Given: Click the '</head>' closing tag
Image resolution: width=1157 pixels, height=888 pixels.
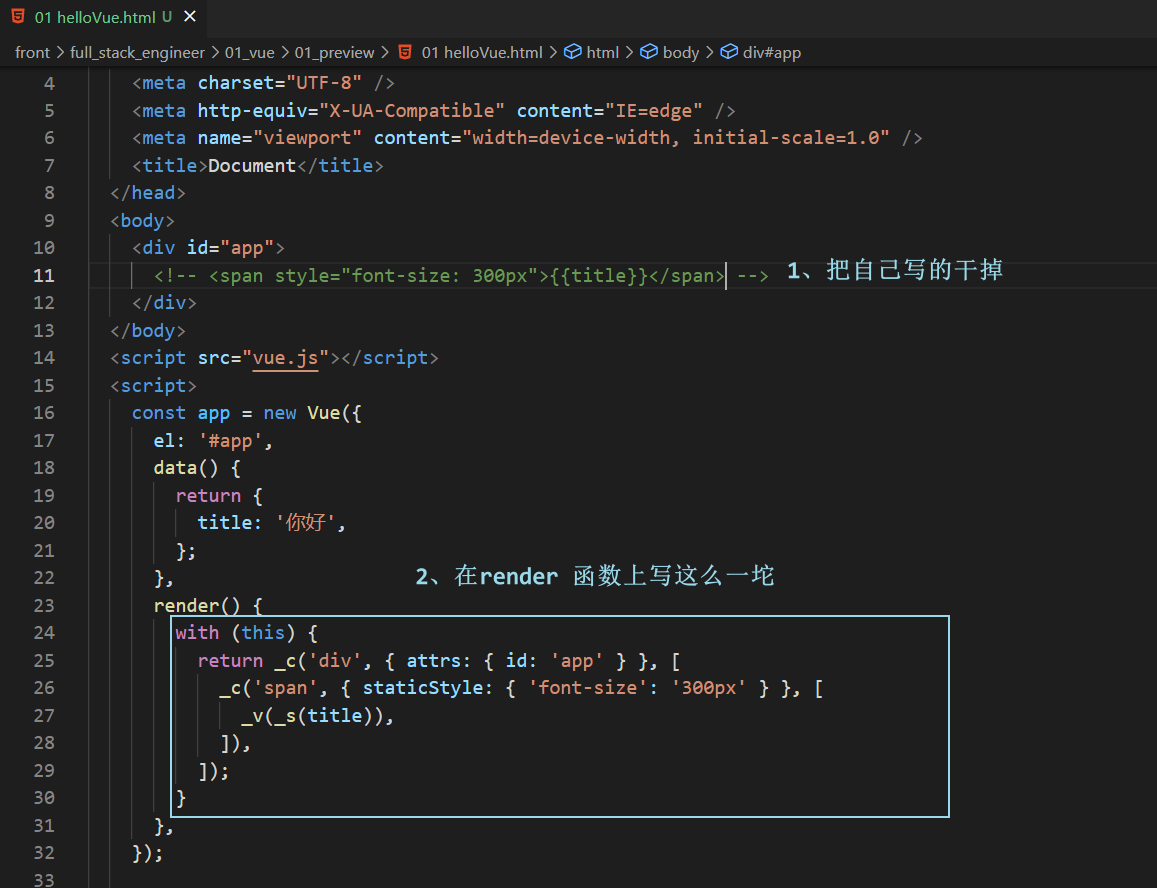Looking at the screenshot, I should 148,193.
